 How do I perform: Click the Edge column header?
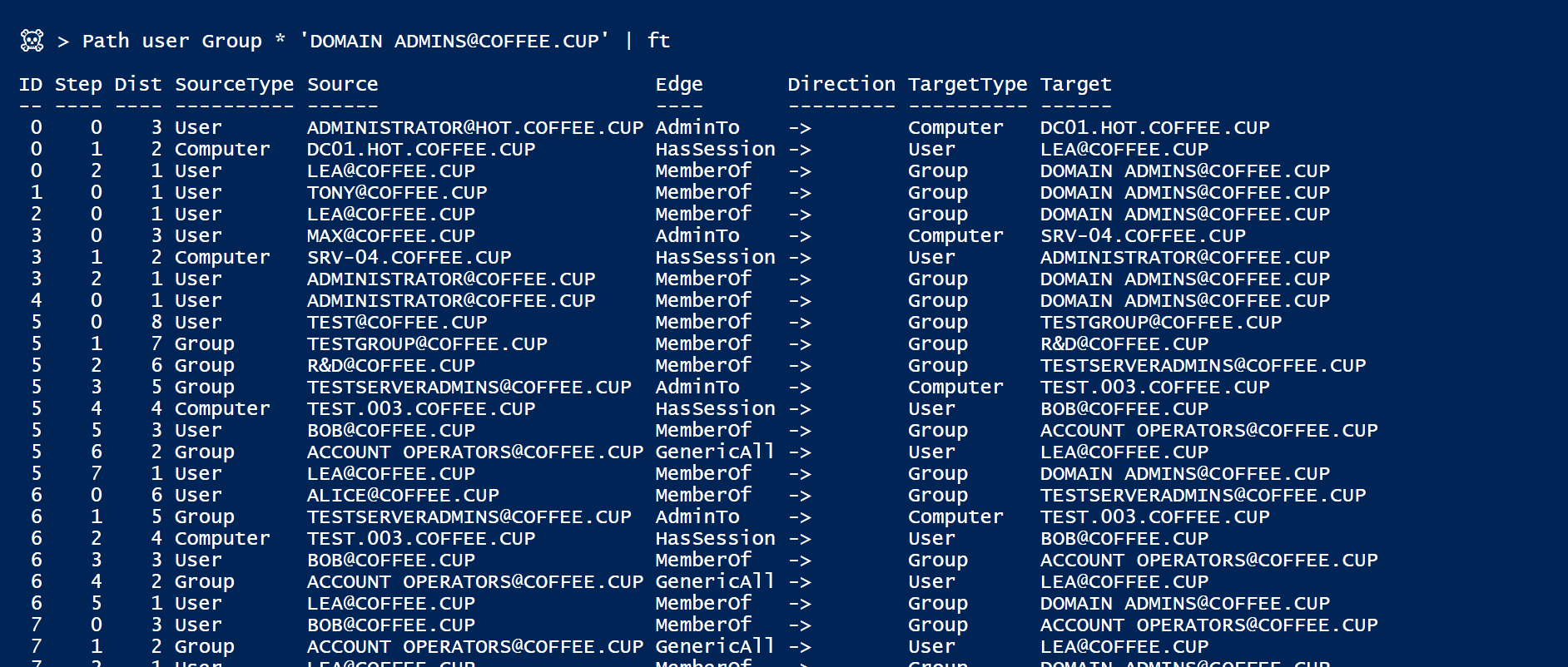pyautogui.click(x=679, y=84)
